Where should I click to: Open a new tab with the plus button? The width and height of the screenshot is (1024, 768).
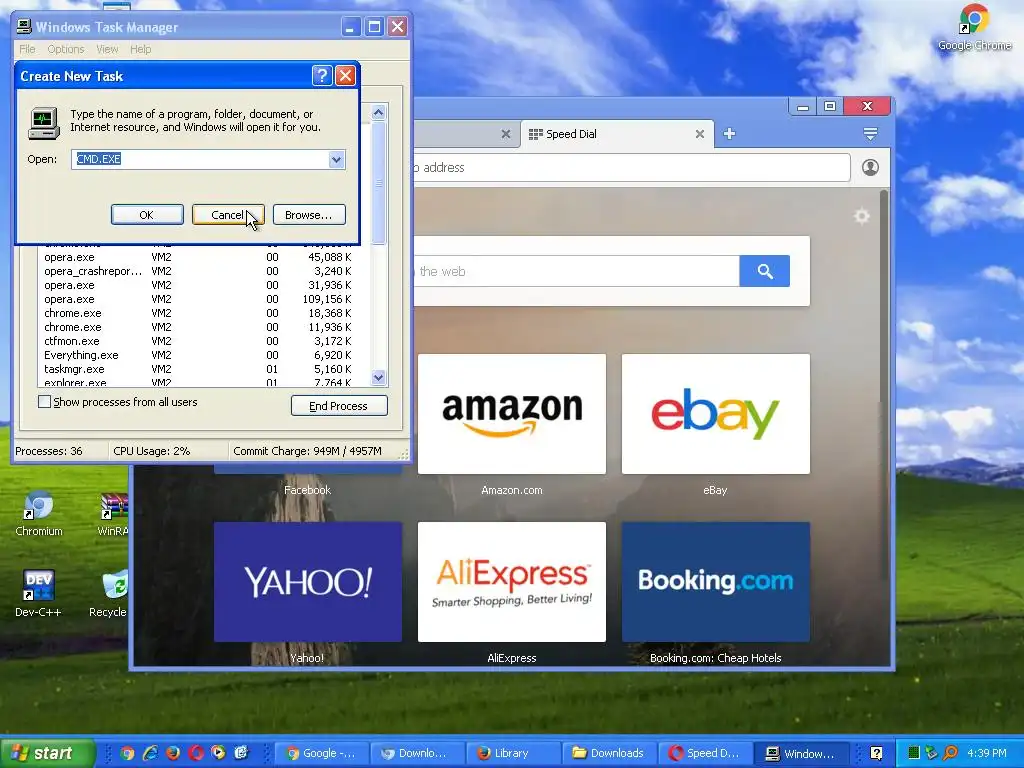[729, 134]
